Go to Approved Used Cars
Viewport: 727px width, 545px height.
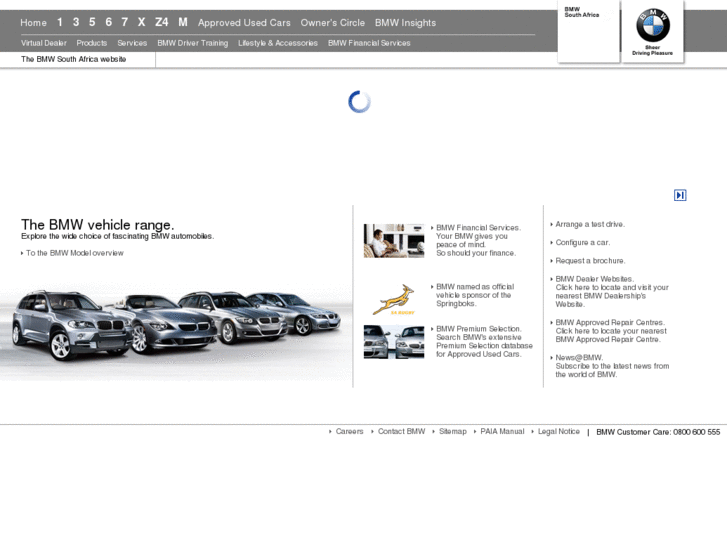[x=244, y=23]
